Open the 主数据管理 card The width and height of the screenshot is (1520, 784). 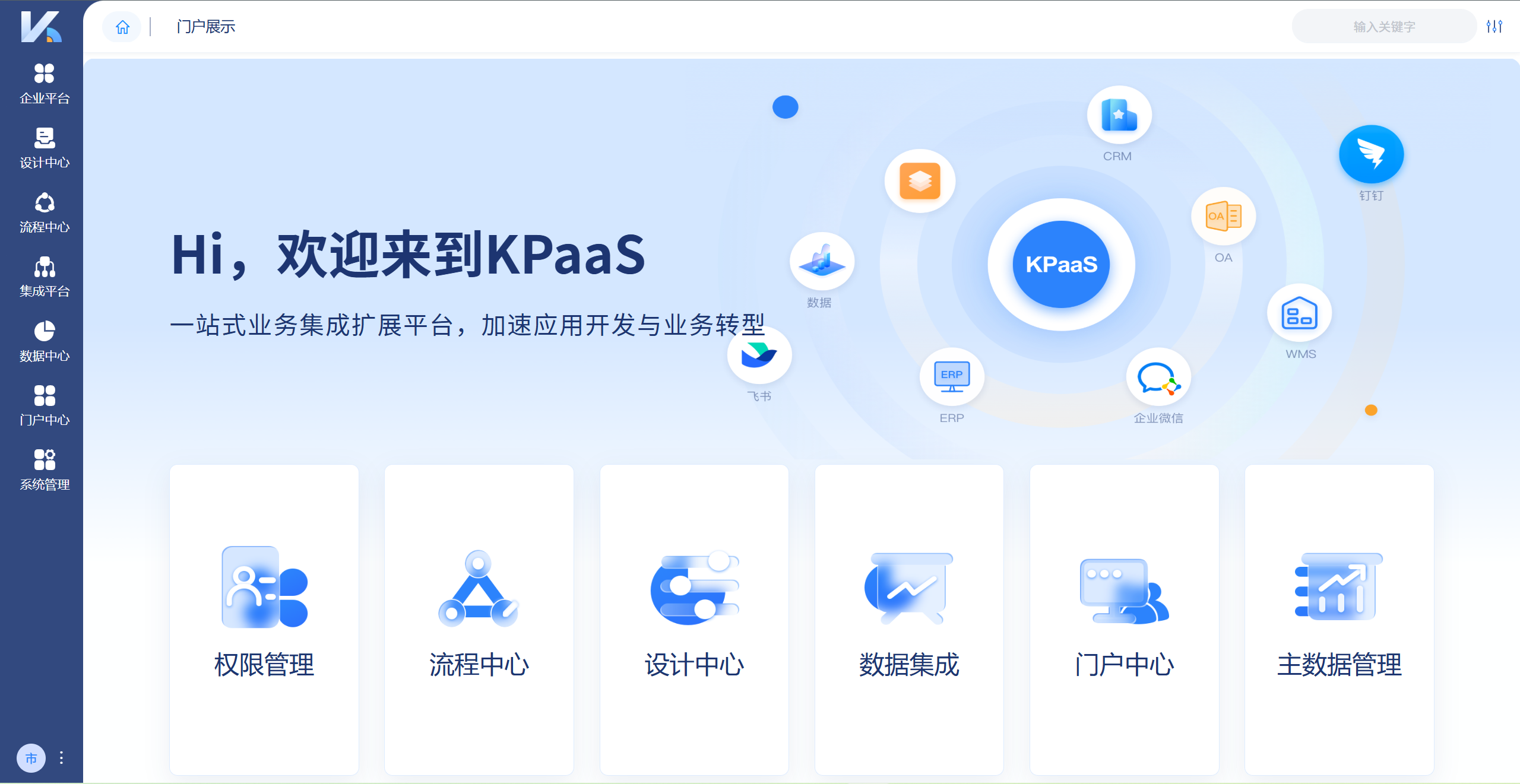pyautogui.click(x=1339, y=619)
